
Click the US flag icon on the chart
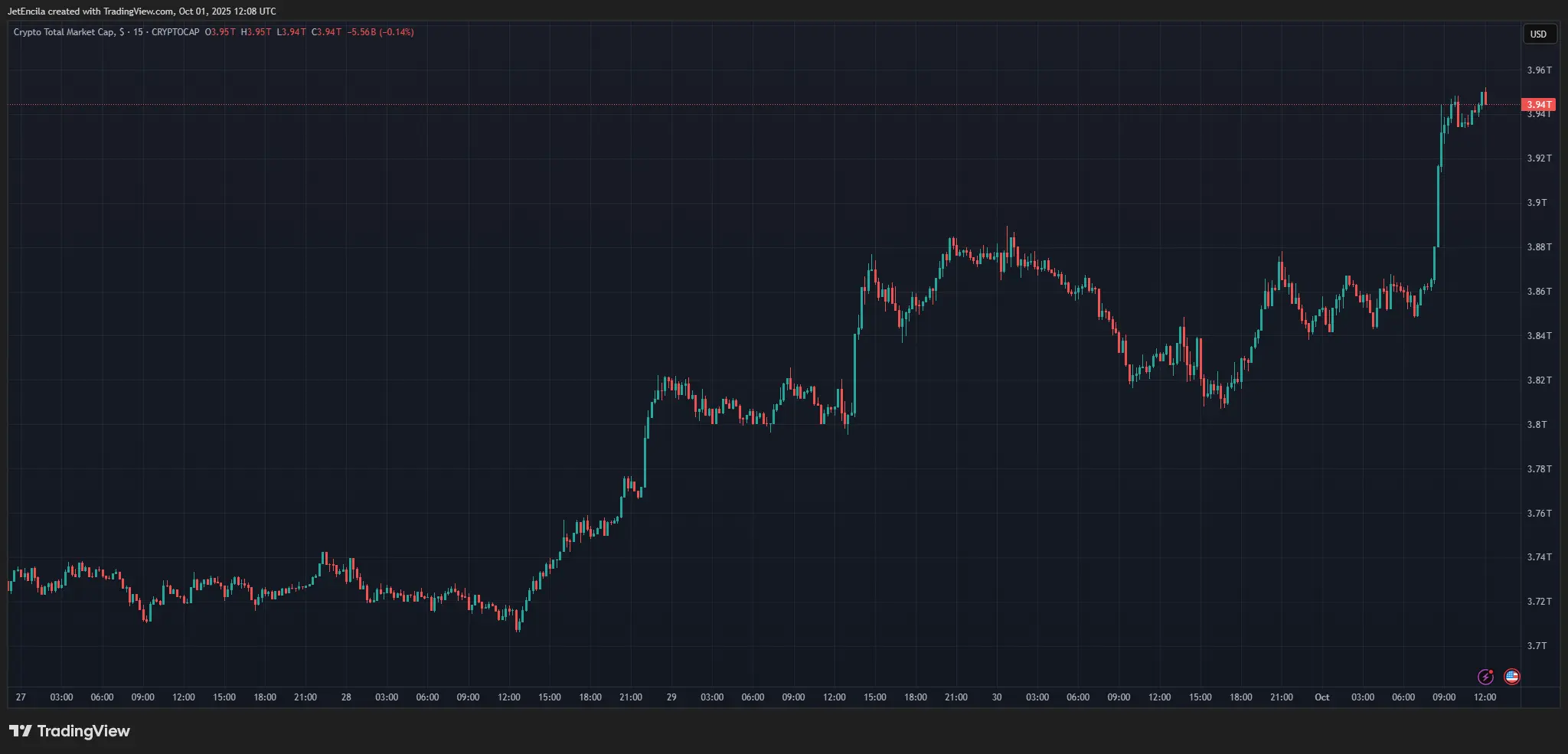[1511, 677]
